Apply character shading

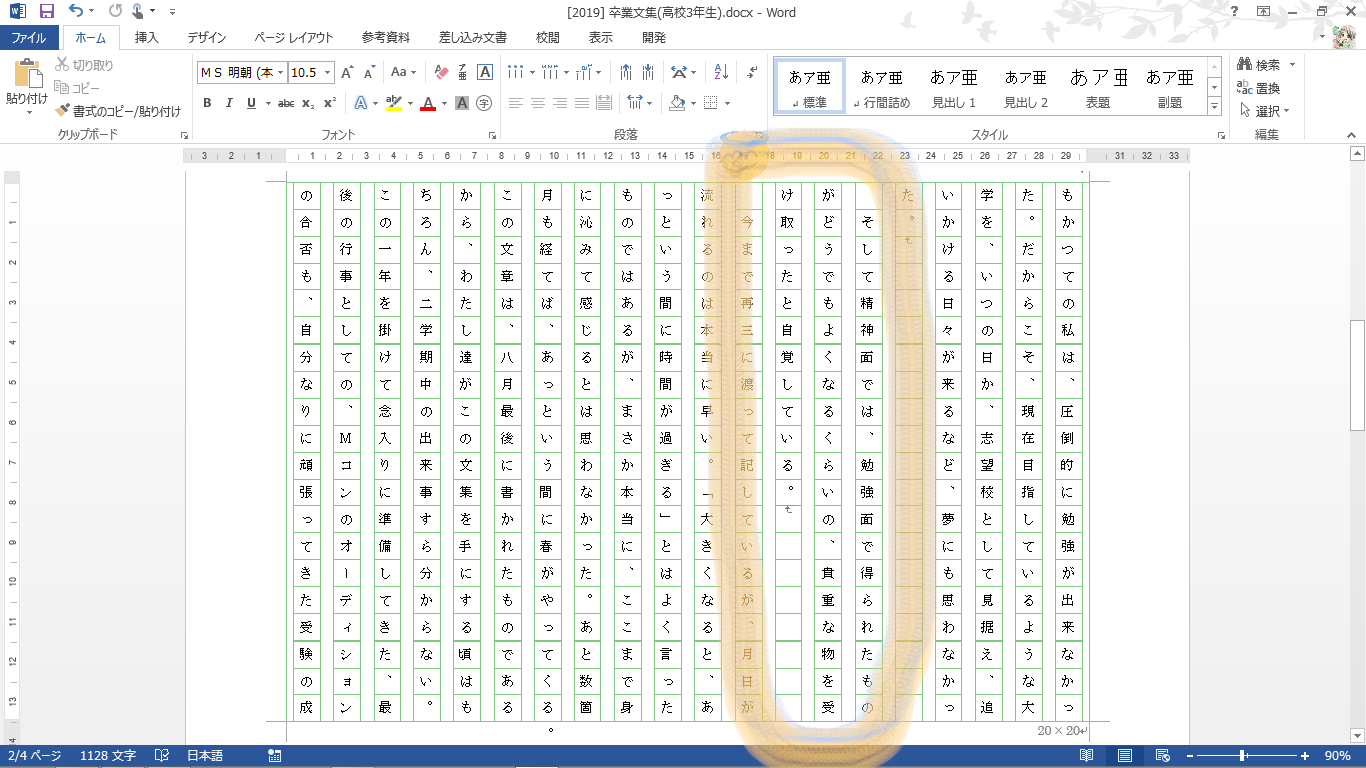pos(462,103)
